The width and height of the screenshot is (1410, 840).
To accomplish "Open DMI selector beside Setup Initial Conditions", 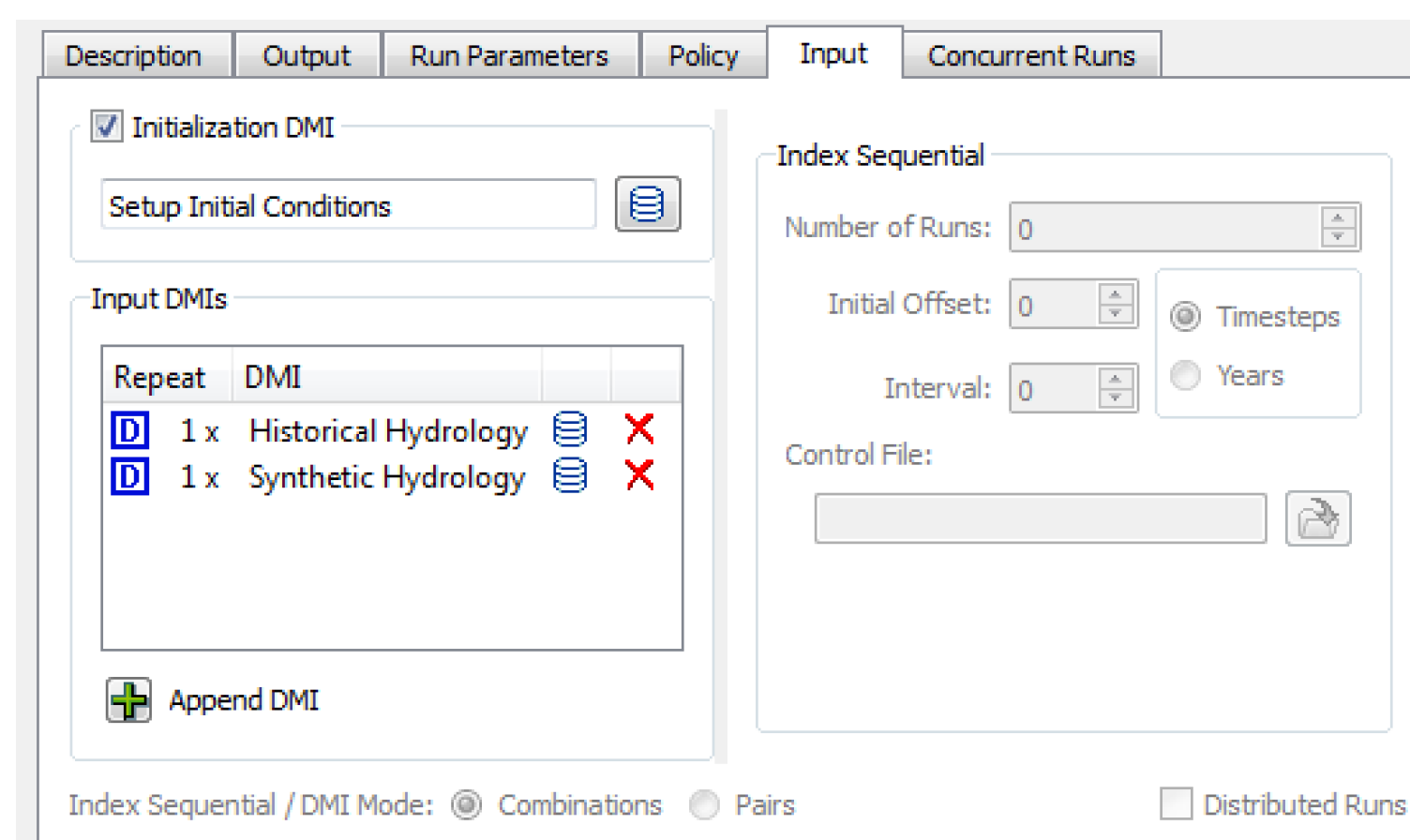I will pyautogui.click(x=647, y=203).
